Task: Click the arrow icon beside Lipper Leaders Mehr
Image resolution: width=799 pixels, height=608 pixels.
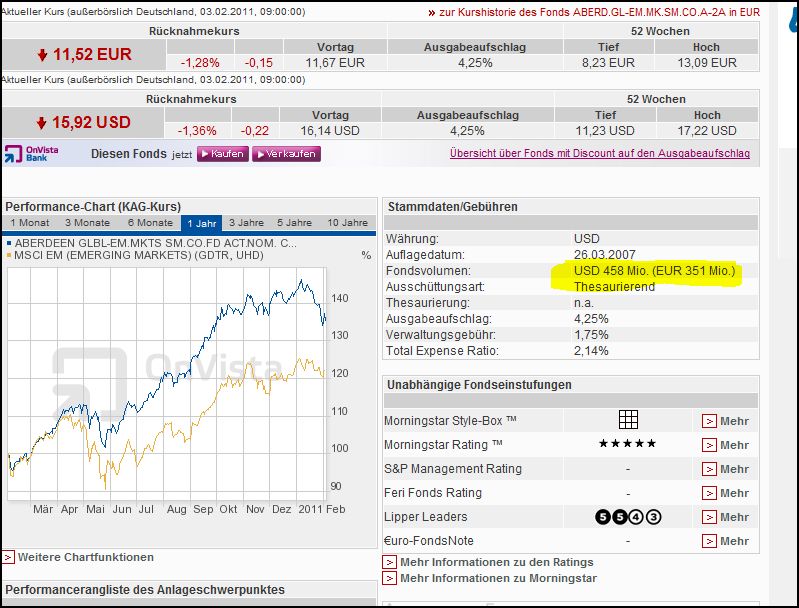Action: tap(709, 517)
